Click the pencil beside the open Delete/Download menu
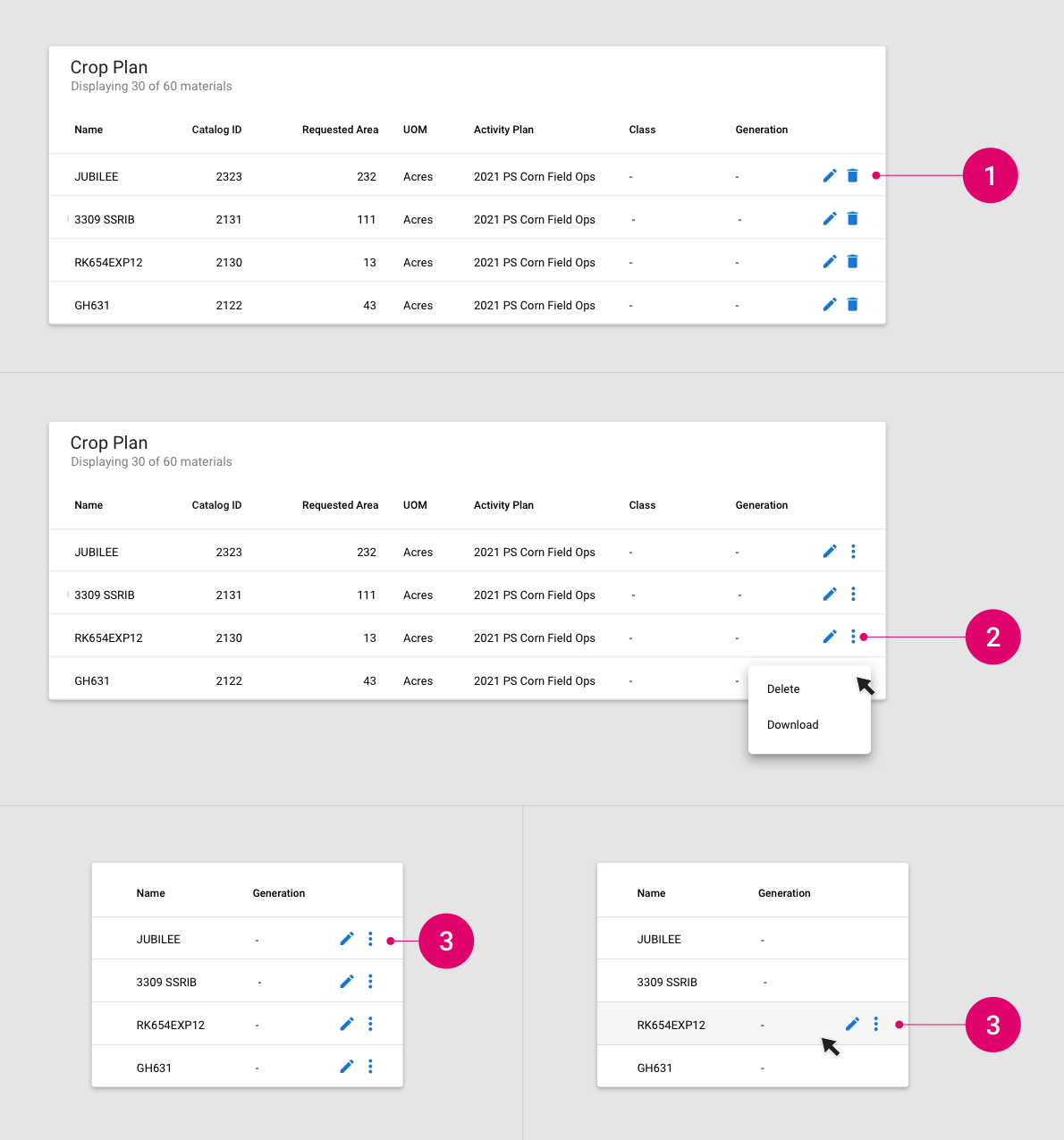 pyautogui.click(x=830, y=637)
